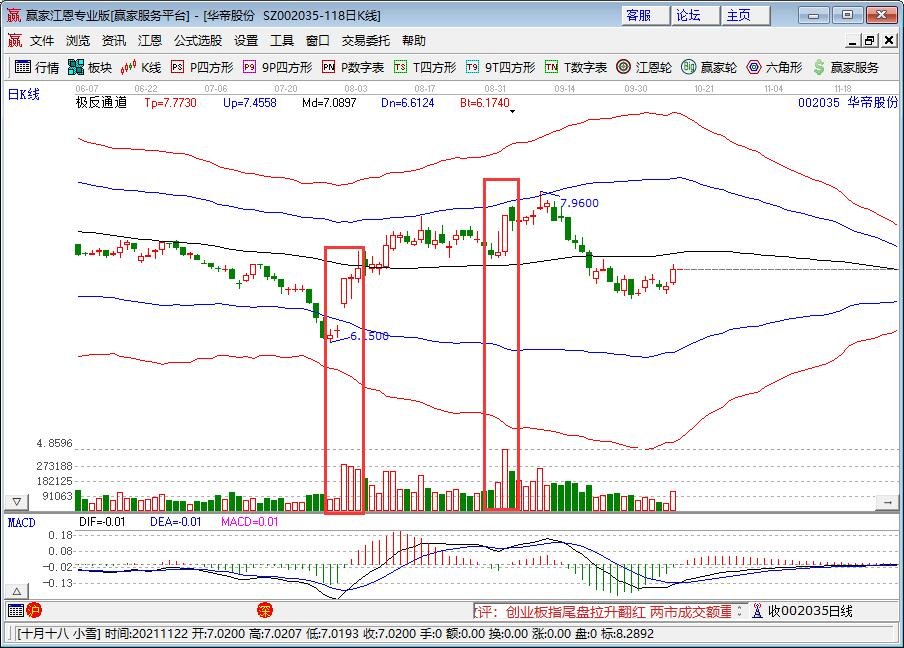Open the 行情 quotes toolbar icon
The height and width of the screenshot is (648, 904).
(23, 67)
